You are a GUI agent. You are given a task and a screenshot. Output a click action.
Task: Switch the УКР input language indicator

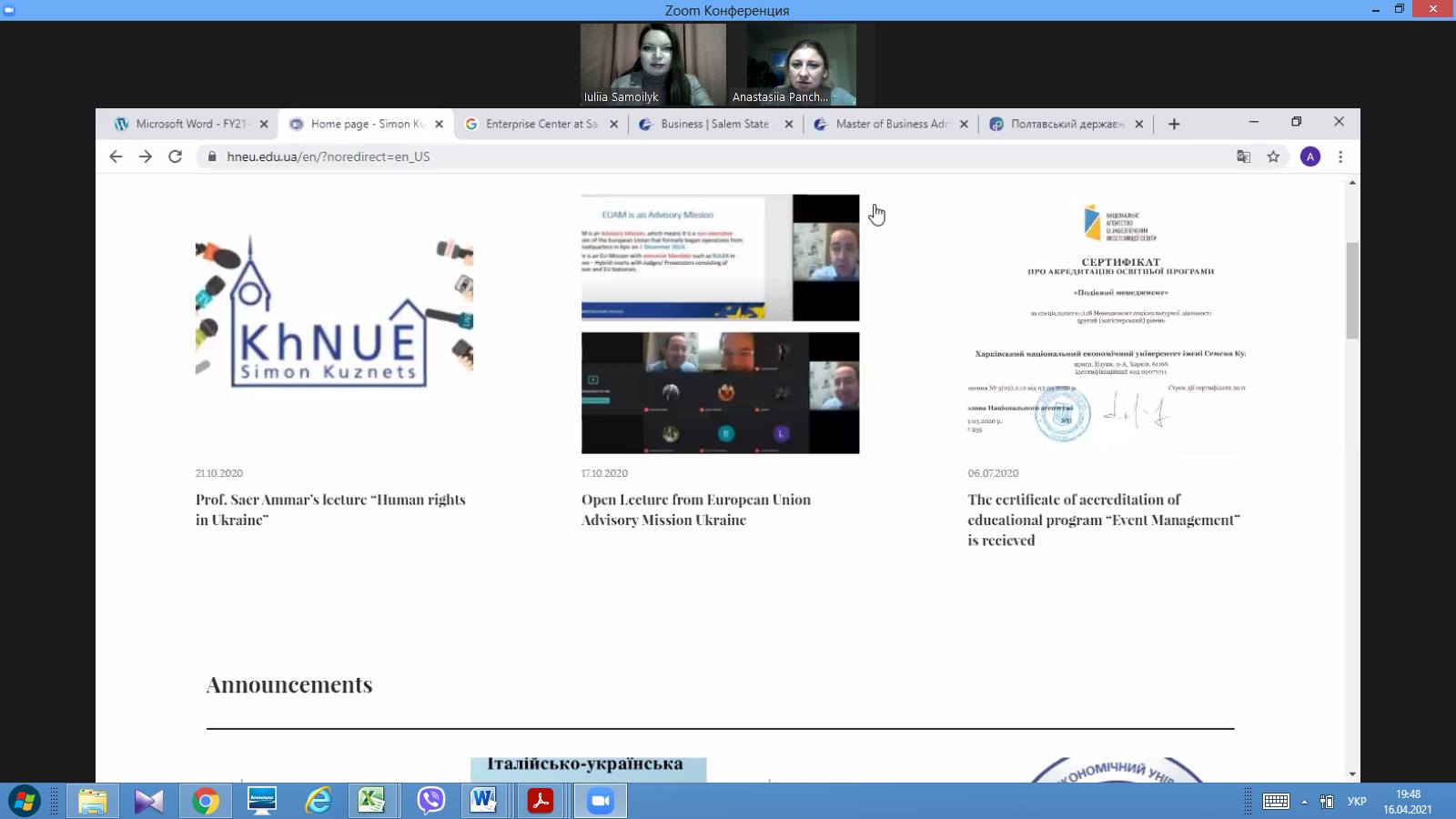click(x=1357, y=802)
